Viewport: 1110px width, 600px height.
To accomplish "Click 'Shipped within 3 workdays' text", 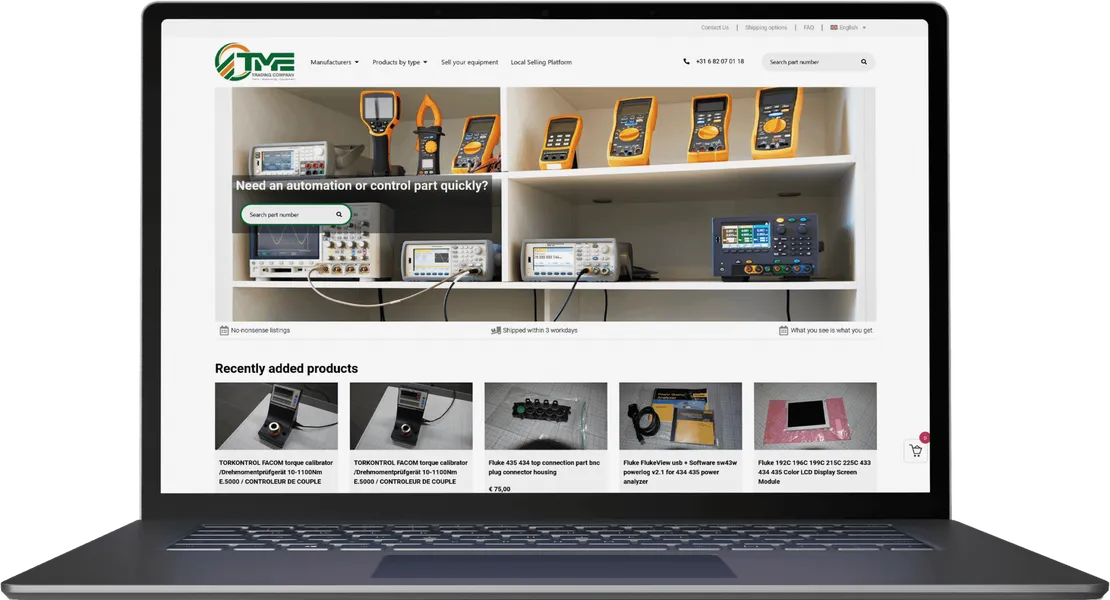I will (x=540, y=330).
